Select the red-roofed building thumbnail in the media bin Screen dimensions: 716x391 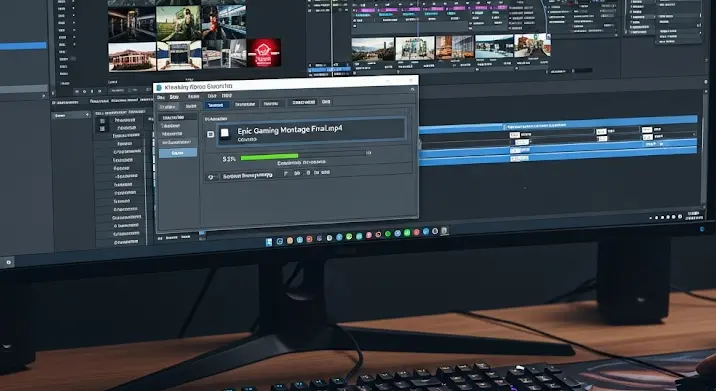click(x=132, y=57)
